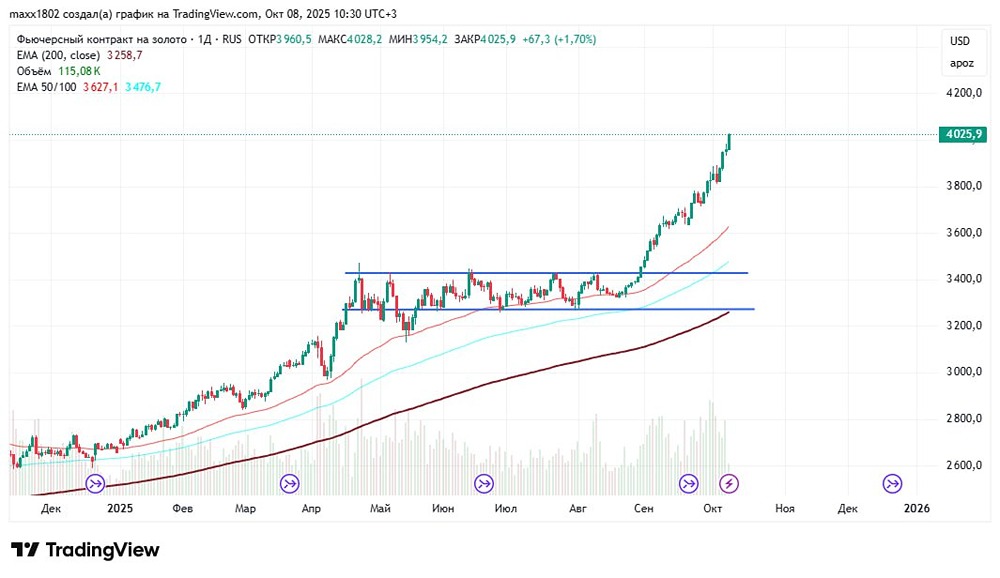Click the TradingView logo

(85, 550)
